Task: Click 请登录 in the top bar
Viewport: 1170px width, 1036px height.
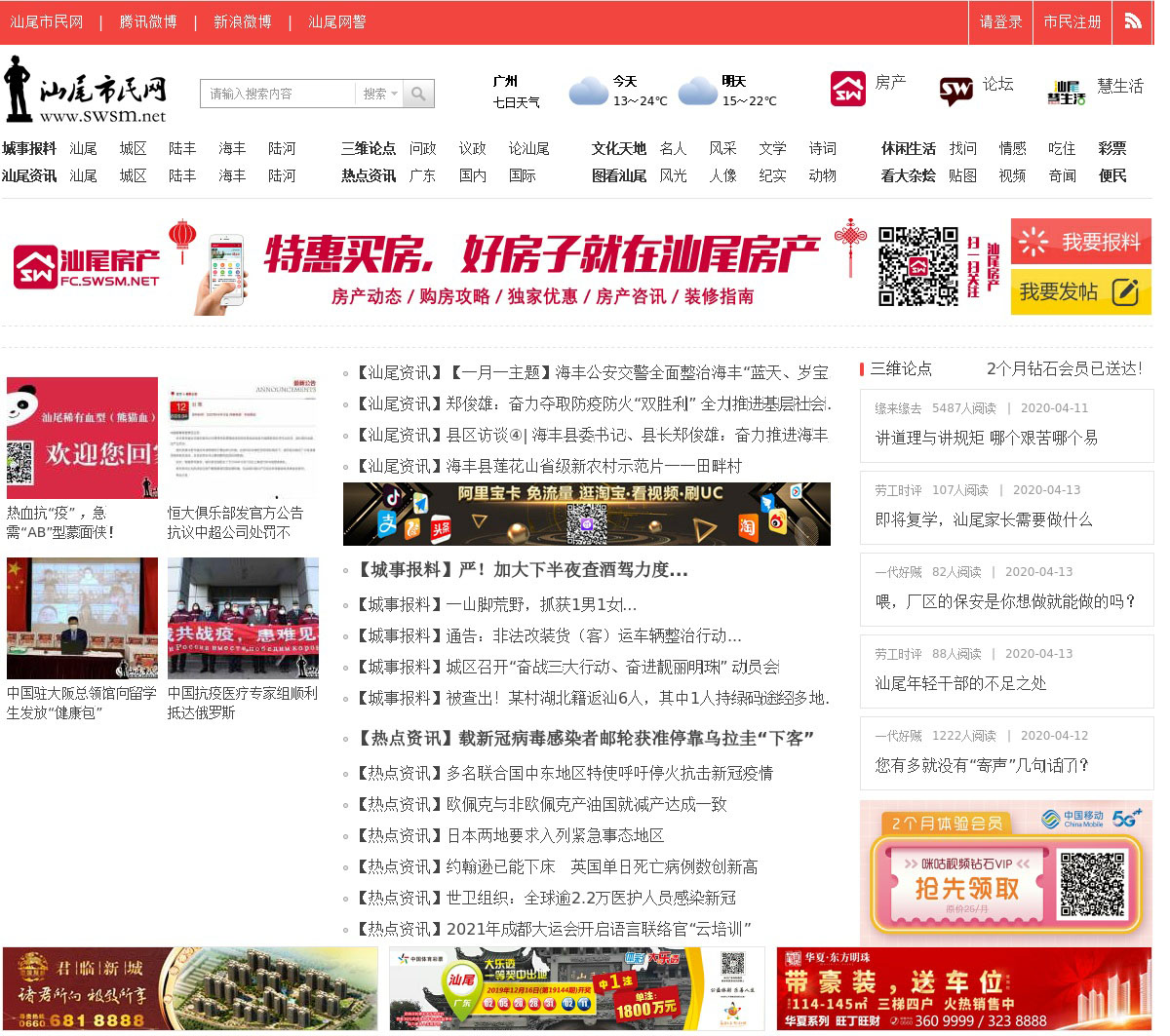Action: pos(1000,21)
